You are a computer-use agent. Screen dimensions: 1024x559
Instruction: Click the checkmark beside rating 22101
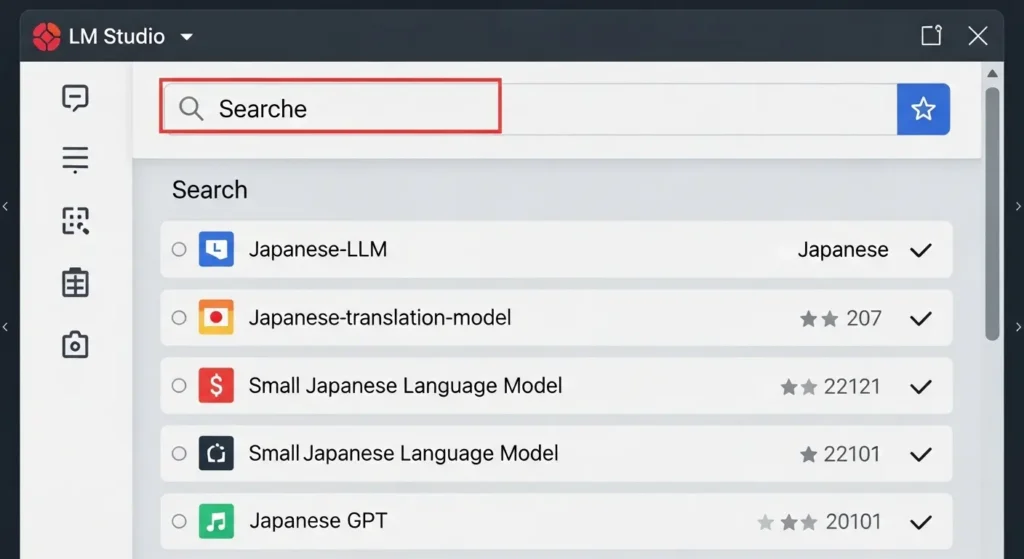tap(921, 455)
